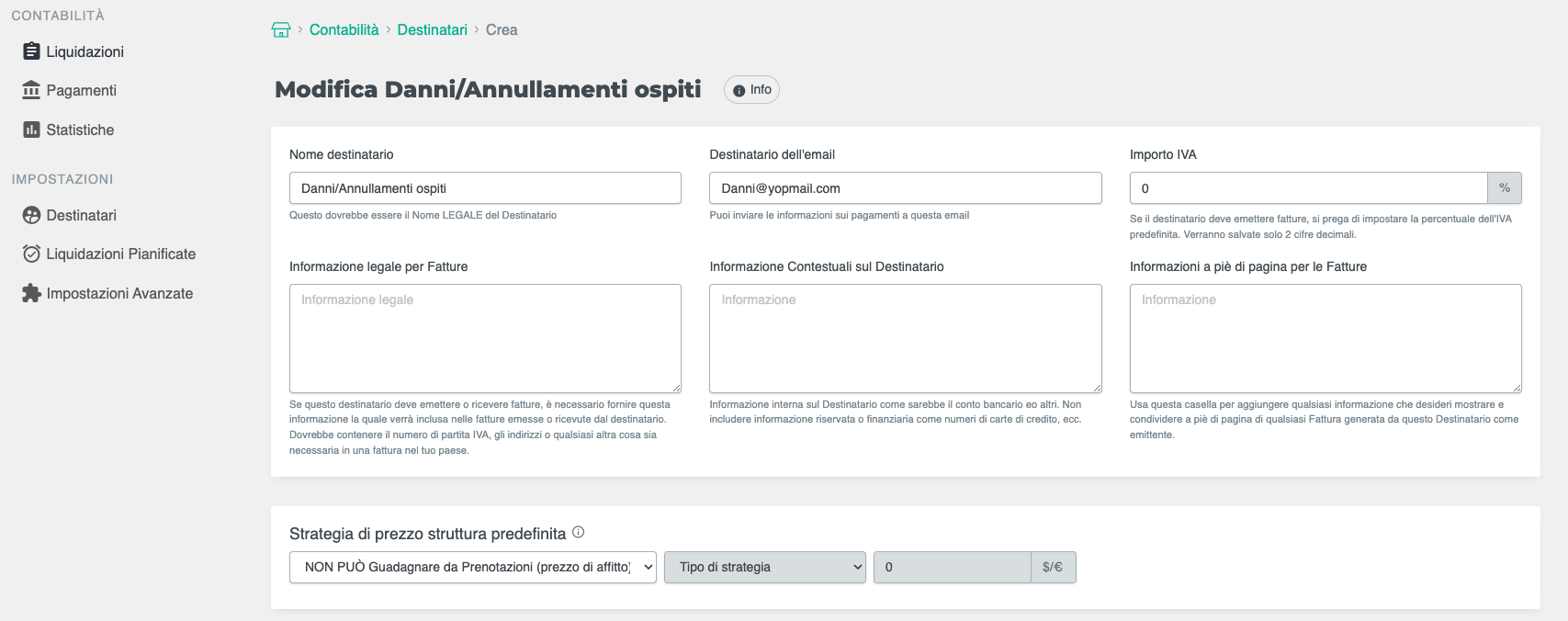Open Contabilità breadcrumb link

[344, 29]
